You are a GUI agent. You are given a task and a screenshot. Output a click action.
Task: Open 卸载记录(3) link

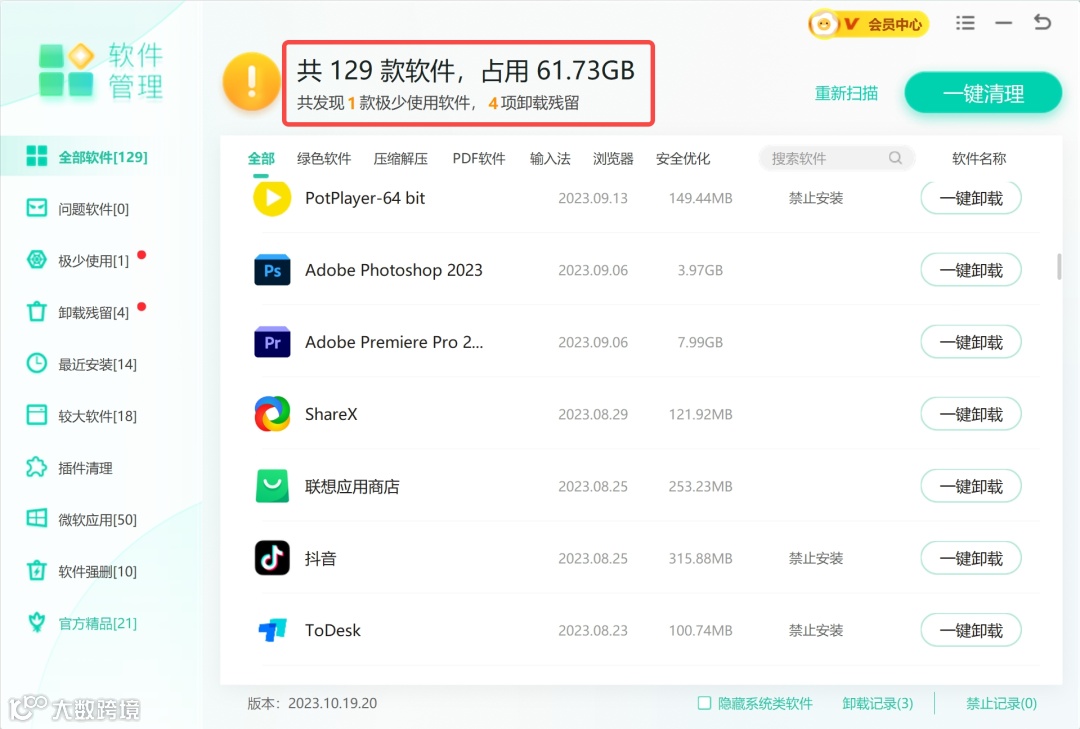878,703
